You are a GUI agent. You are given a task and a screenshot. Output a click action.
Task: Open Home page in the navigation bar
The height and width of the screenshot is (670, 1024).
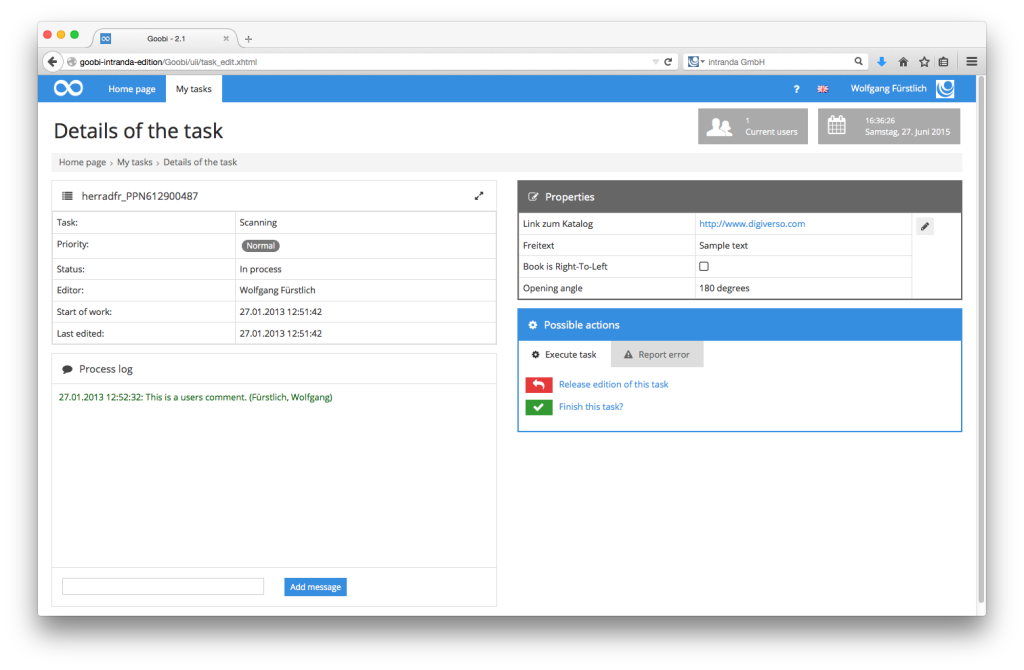click(x=132, y=89)
